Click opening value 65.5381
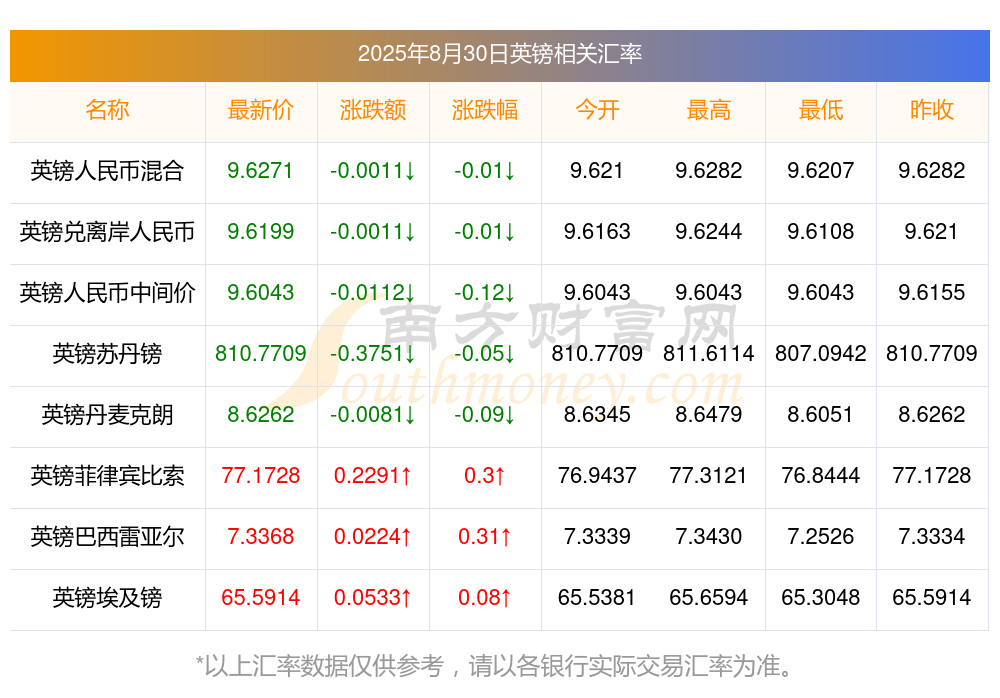The image size is (1000, 698). (597, 598)
